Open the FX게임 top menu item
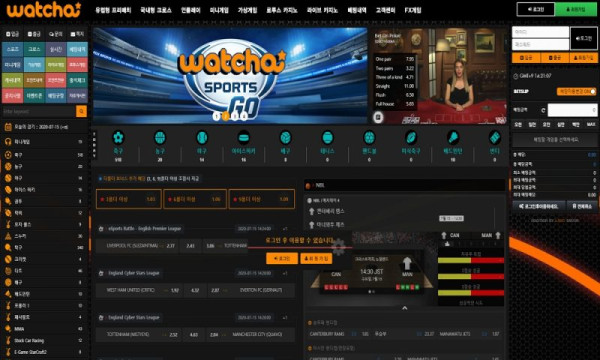The image size is (600, 360). [x=412, y=10]
